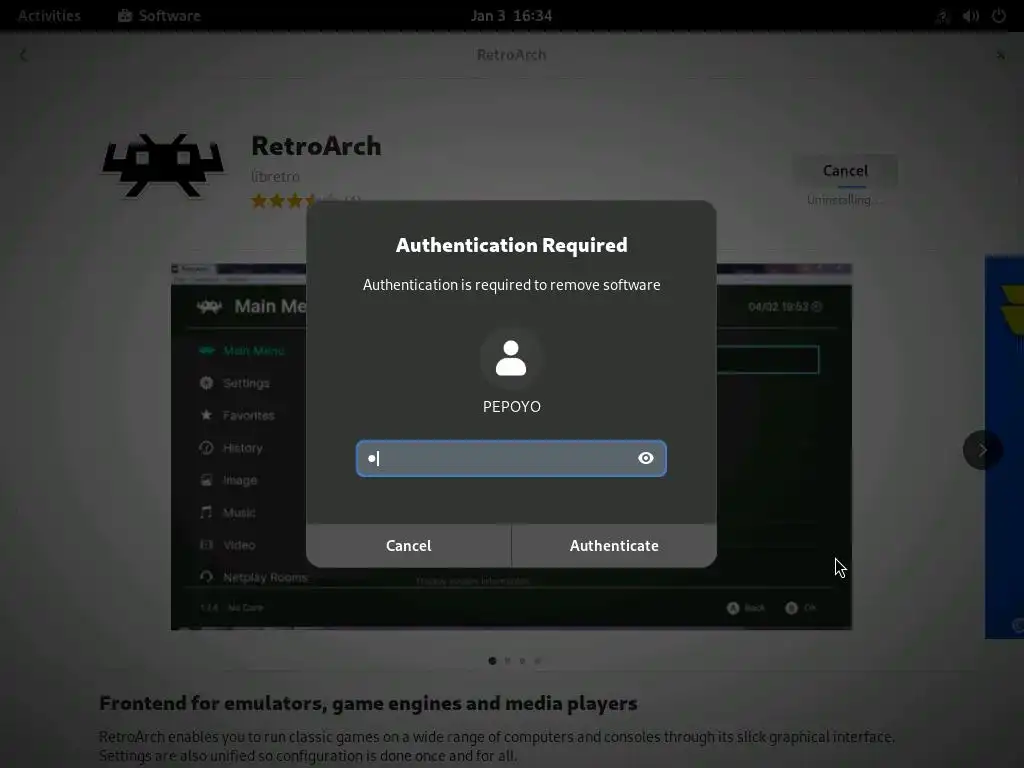Screen dimensions: 1024x768
Task: Click the volume icon in system tray
Action: [x=970, y=16]
